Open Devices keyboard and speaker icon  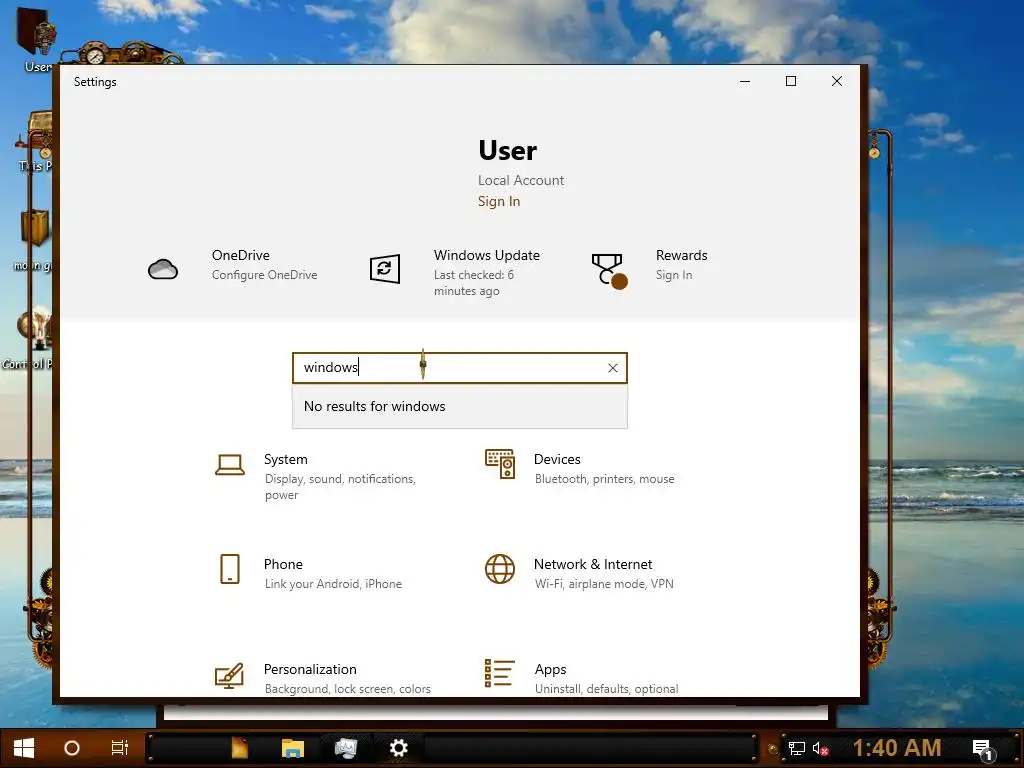tap(500, 464)
